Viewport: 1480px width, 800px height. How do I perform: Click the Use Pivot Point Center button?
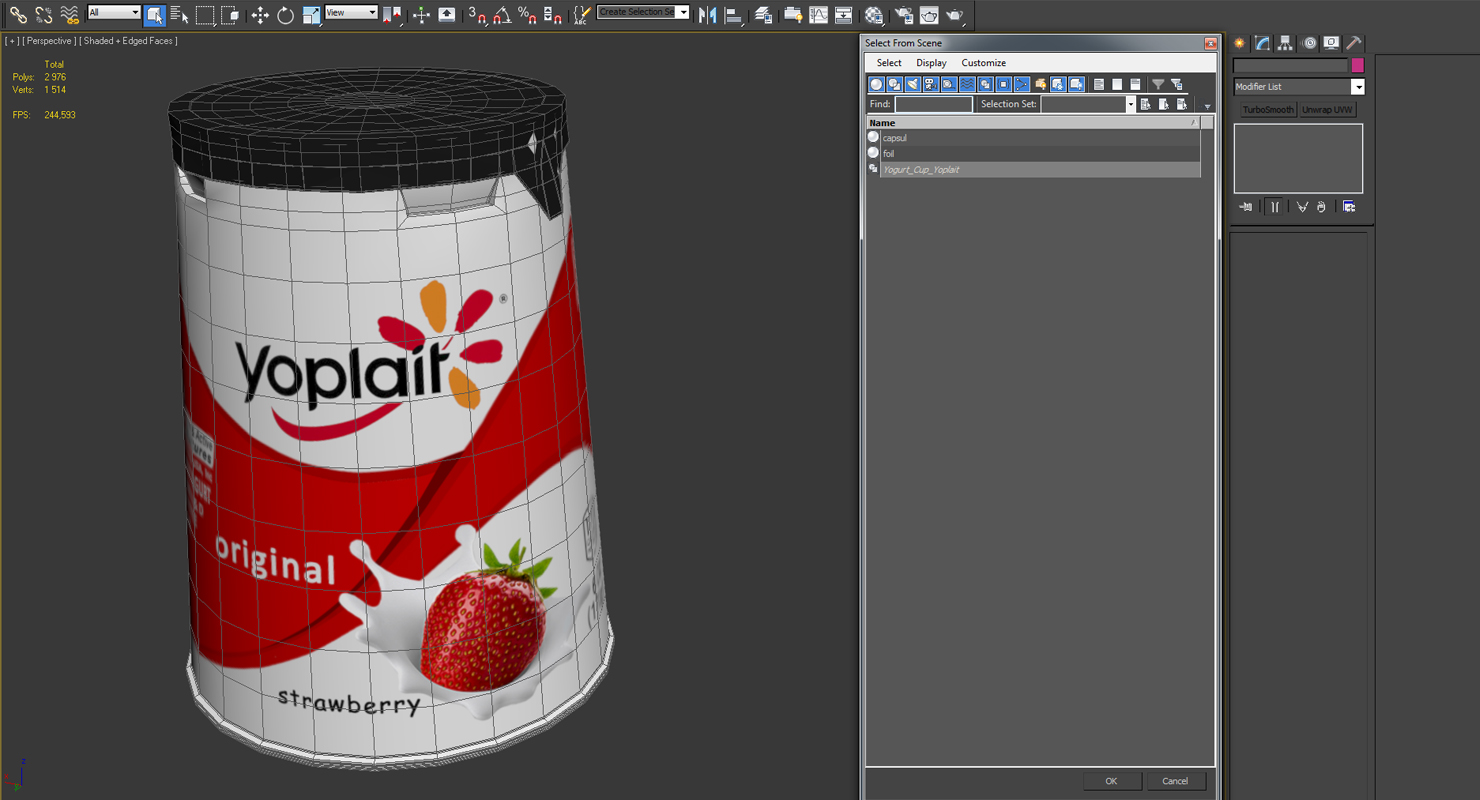(x=392, y=15)
